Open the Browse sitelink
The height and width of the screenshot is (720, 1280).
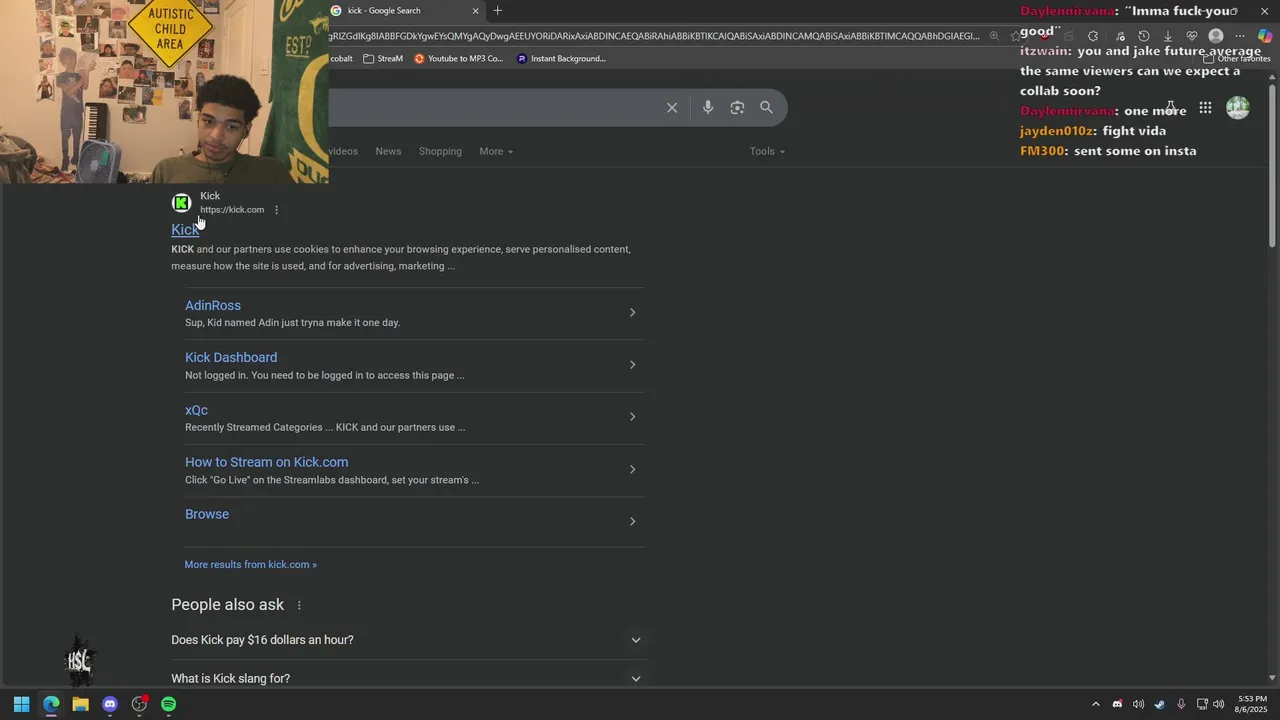(x=207, y=514)
